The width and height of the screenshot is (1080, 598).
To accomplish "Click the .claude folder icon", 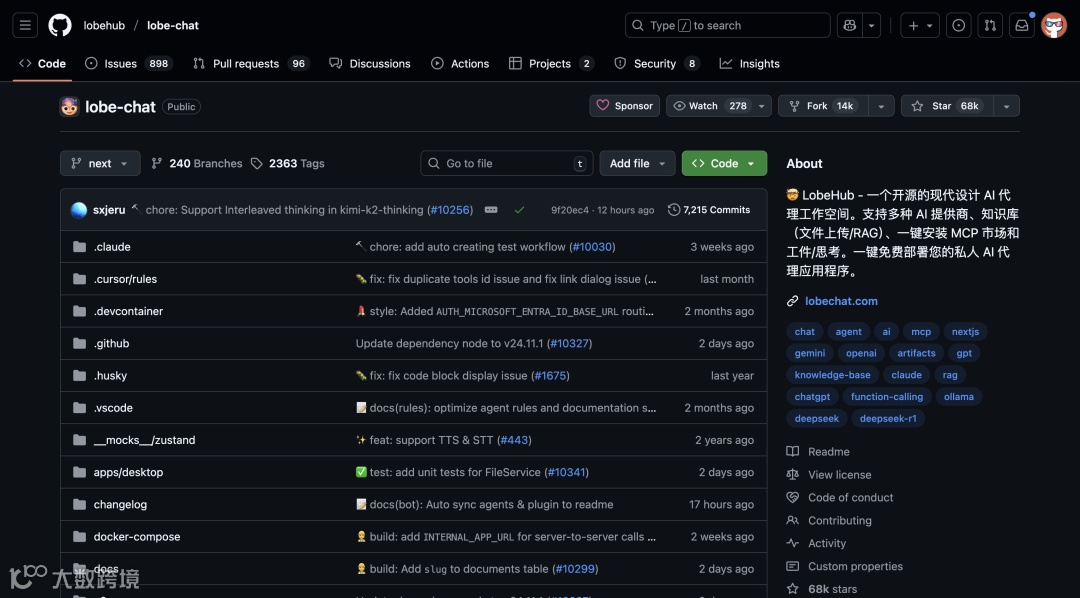I will [80, 247].
